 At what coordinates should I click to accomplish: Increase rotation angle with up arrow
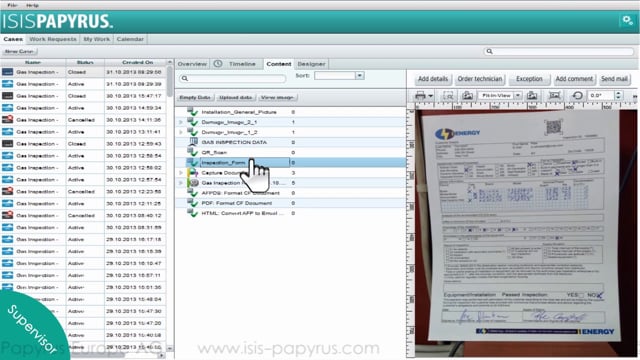[618, 93]
